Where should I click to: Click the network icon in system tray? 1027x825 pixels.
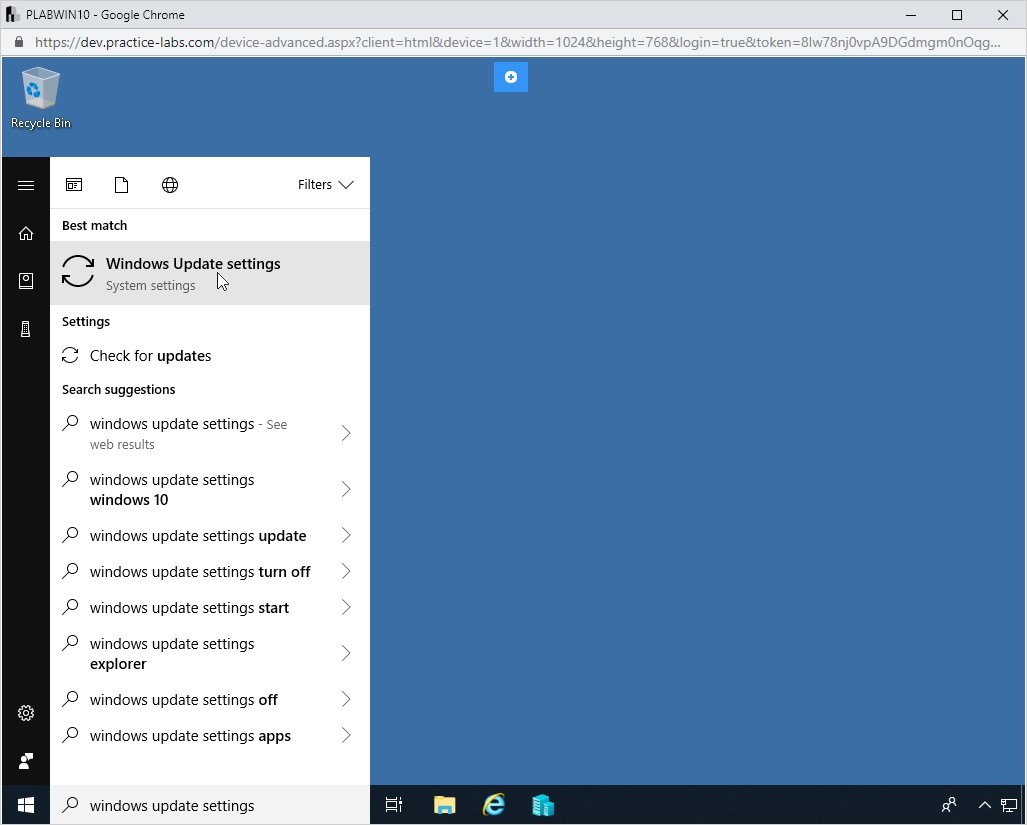[x=1009, y=805]
